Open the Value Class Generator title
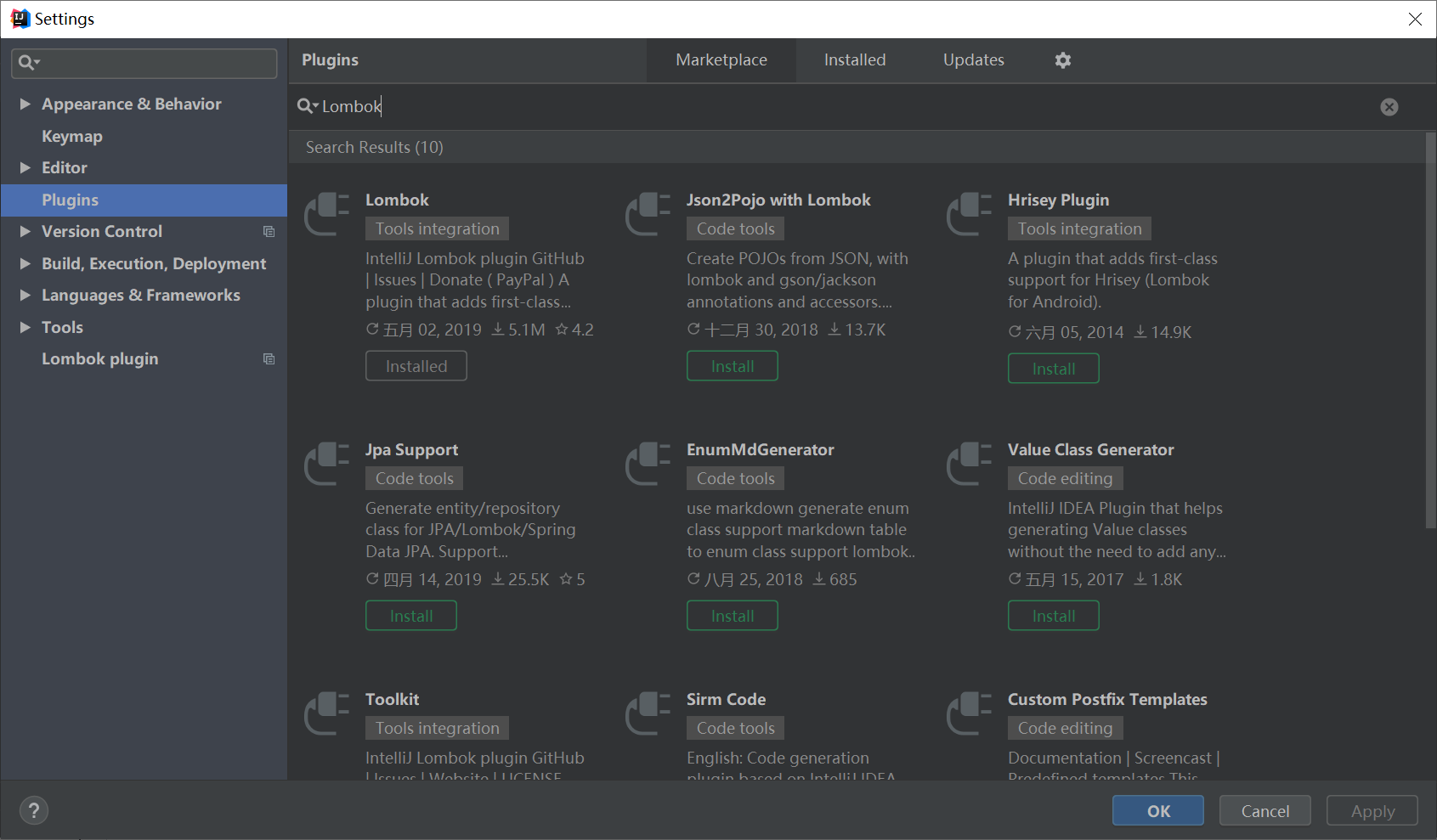1437x840 pixels. [1091, 450]
